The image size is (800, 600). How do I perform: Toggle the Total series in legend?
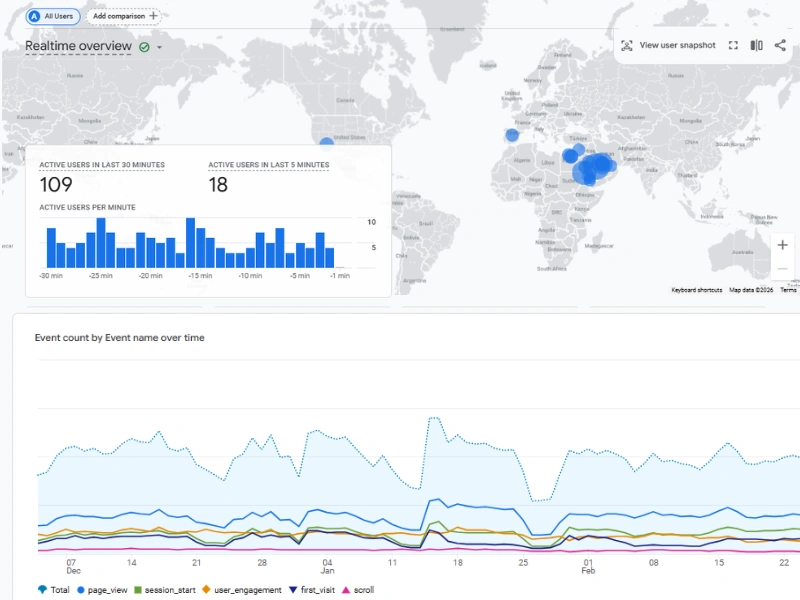coord(54,590)
